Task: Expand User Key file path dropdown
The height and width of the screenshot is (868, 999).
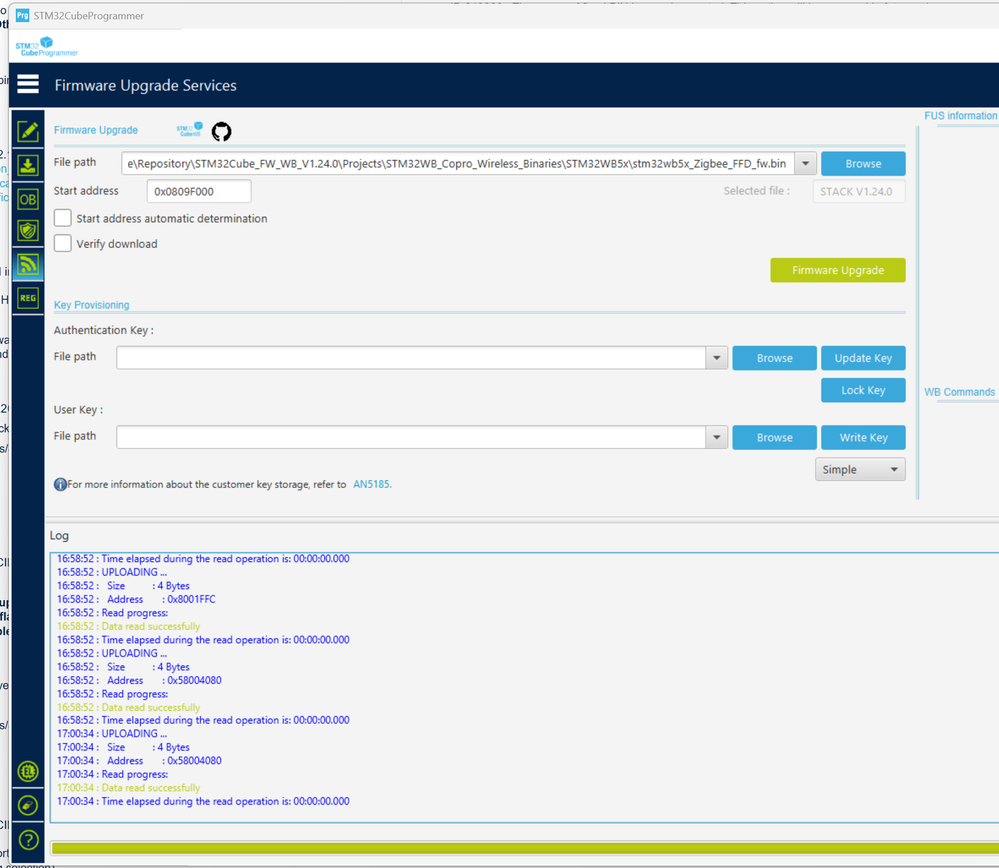Action: pos(717,438)
